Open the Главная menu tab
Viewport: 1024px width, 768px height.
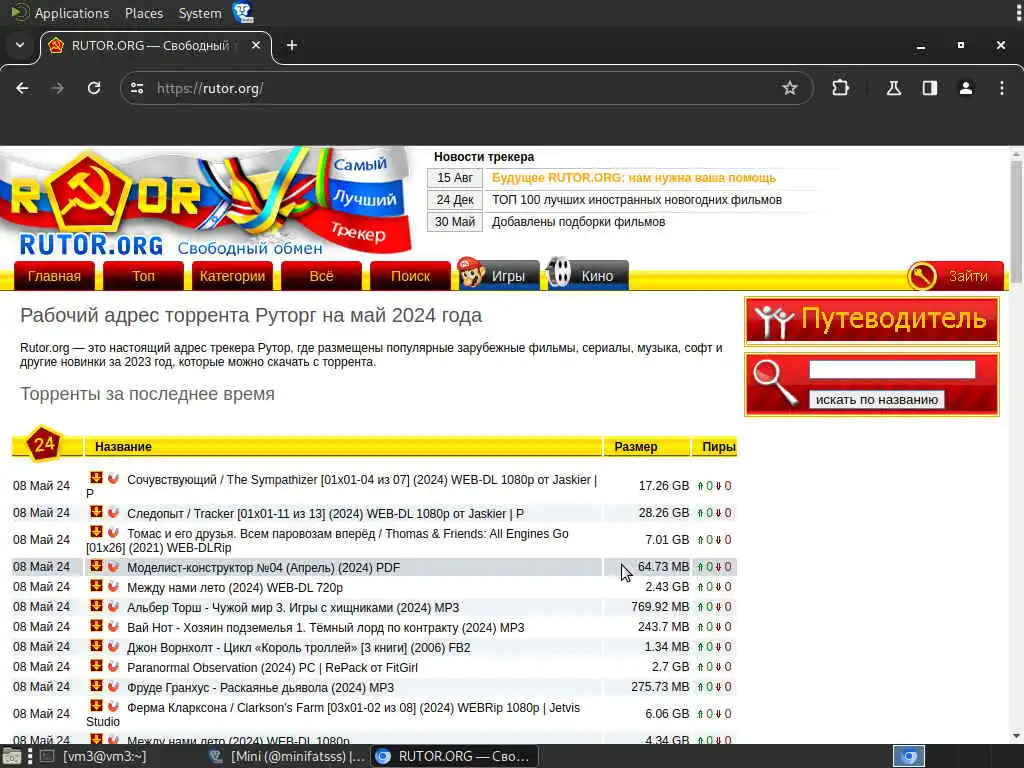(x=54, y=276)
